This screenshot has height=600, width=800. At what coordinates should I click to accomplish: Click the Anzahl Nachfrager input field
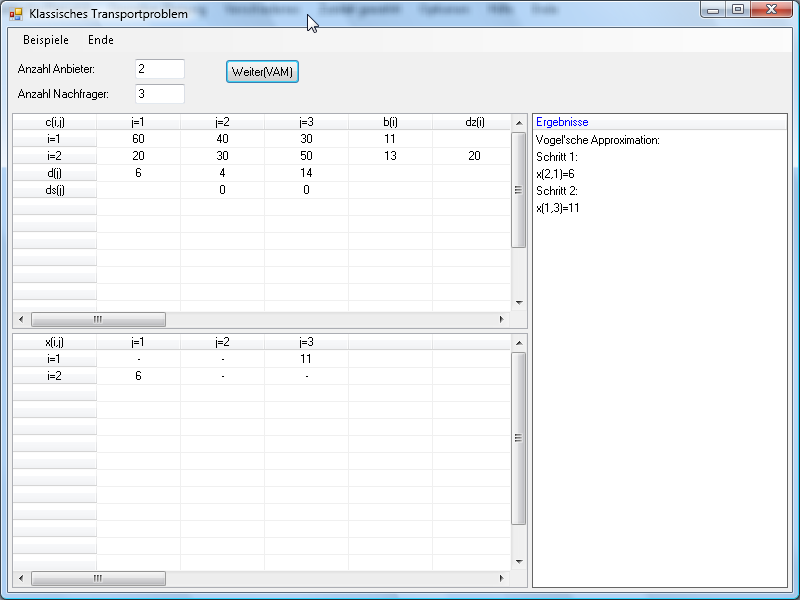(x=160, y=94)
